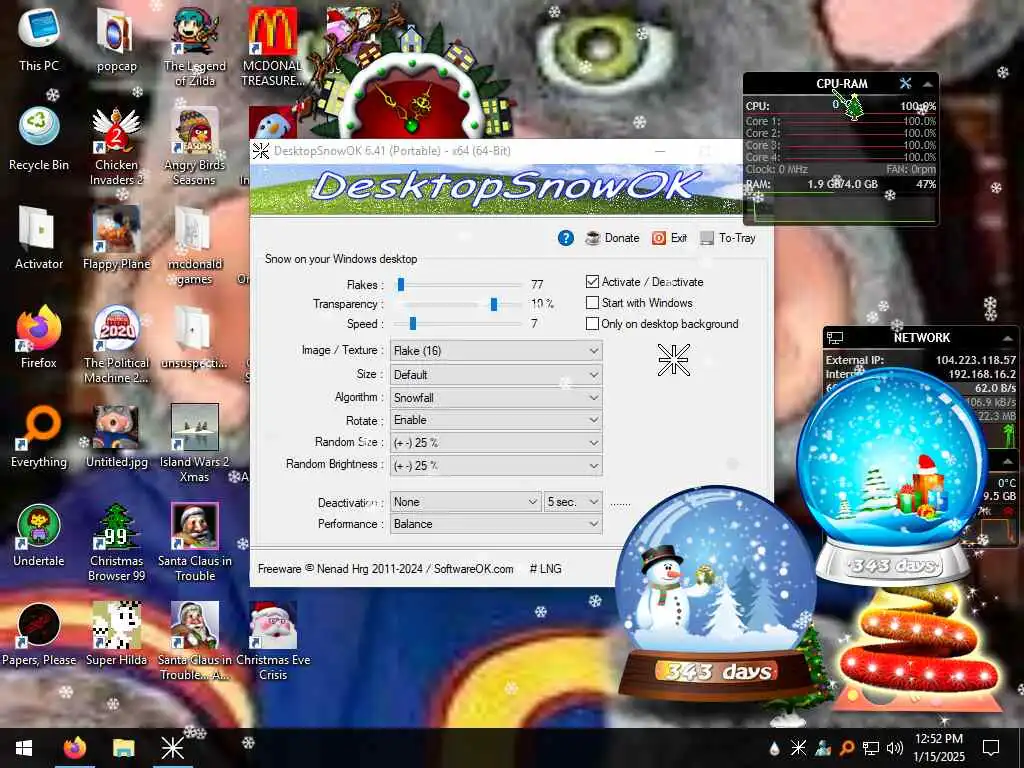Select the popcap desktop icon
1024x768 pixels.
(x=116, y=39)
